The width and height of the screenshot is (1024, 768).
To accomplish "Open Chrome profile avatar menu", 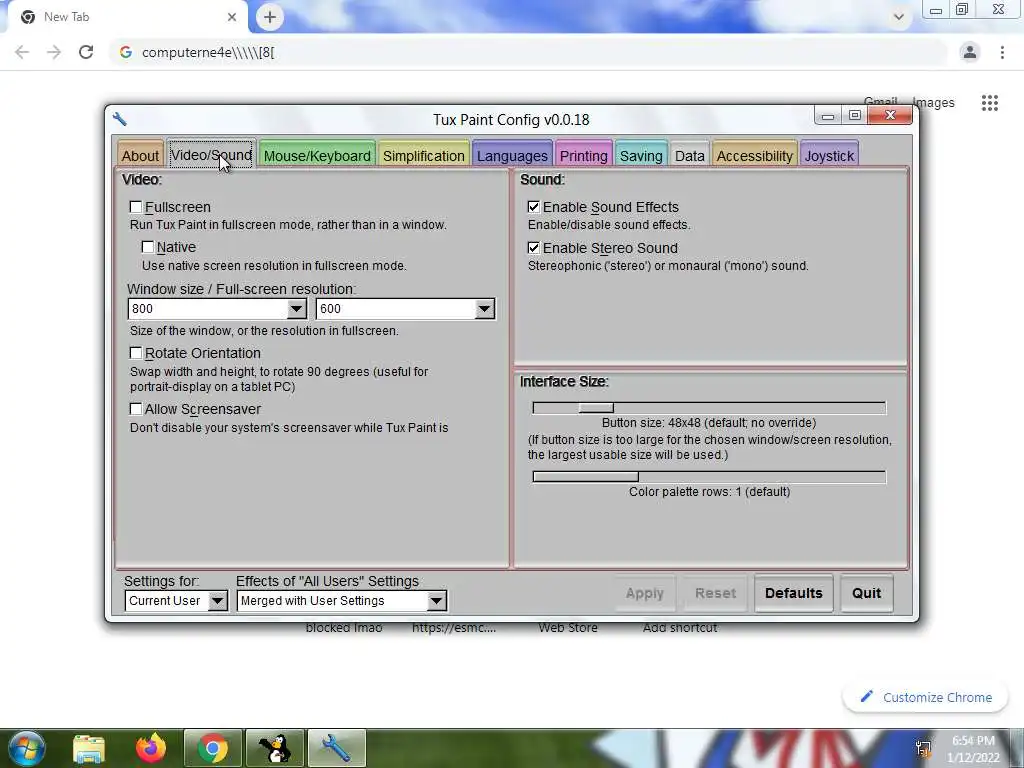I will [x=970, y=52].
